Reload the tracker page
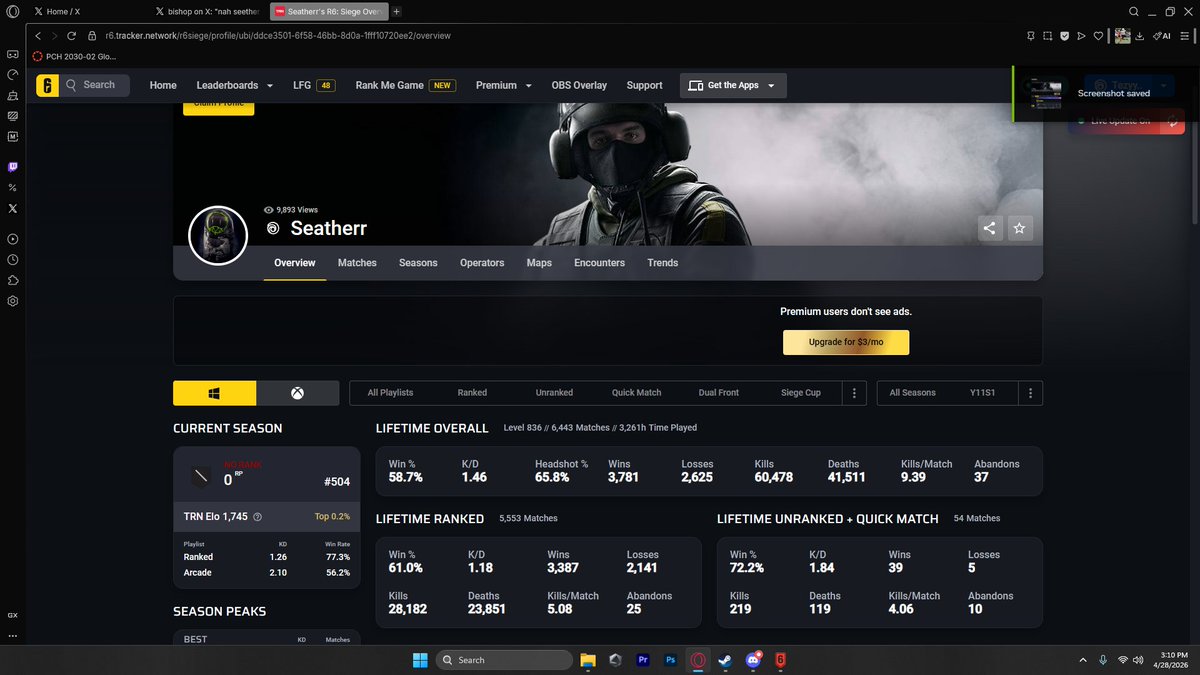 pos(72,35)
